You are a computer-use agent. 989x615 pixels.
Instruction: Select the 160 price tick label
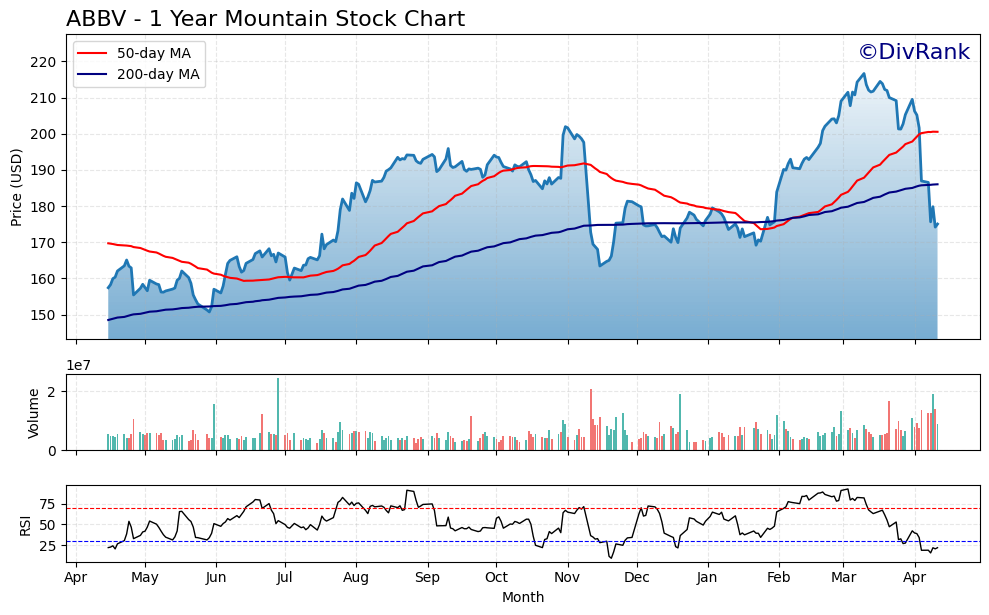44,279
